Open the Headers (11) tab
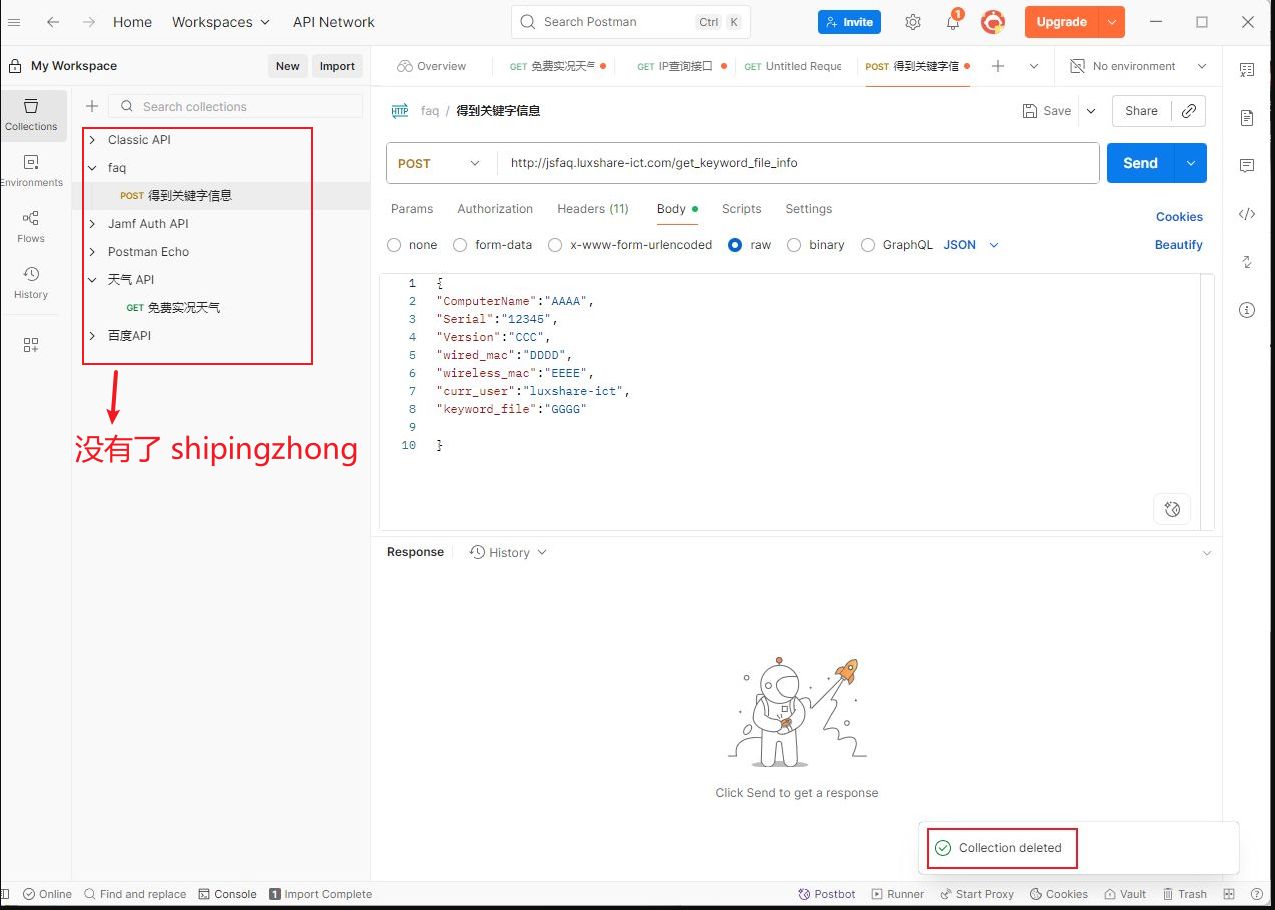The image size is (1275, 910). 592,209
